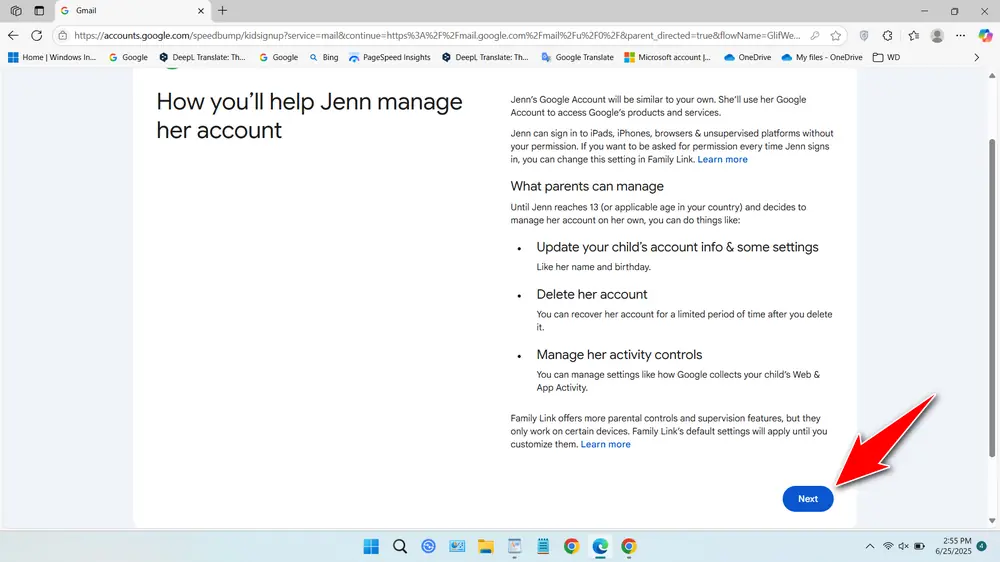Open the tab actions menu icon
1000x562 pixels.
(39, 11)
